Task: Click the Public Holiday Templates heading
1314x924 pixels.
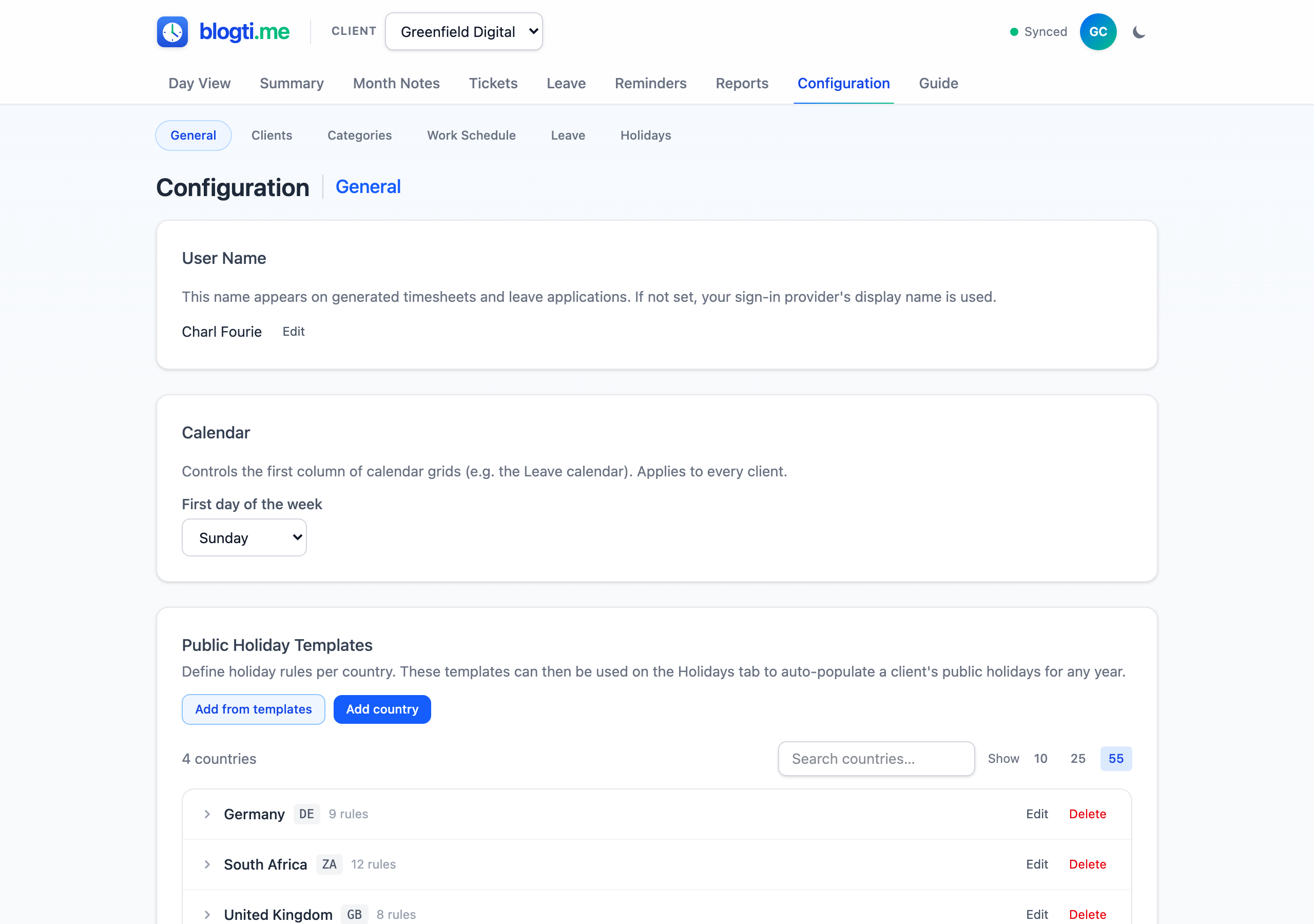Action: 277,645
